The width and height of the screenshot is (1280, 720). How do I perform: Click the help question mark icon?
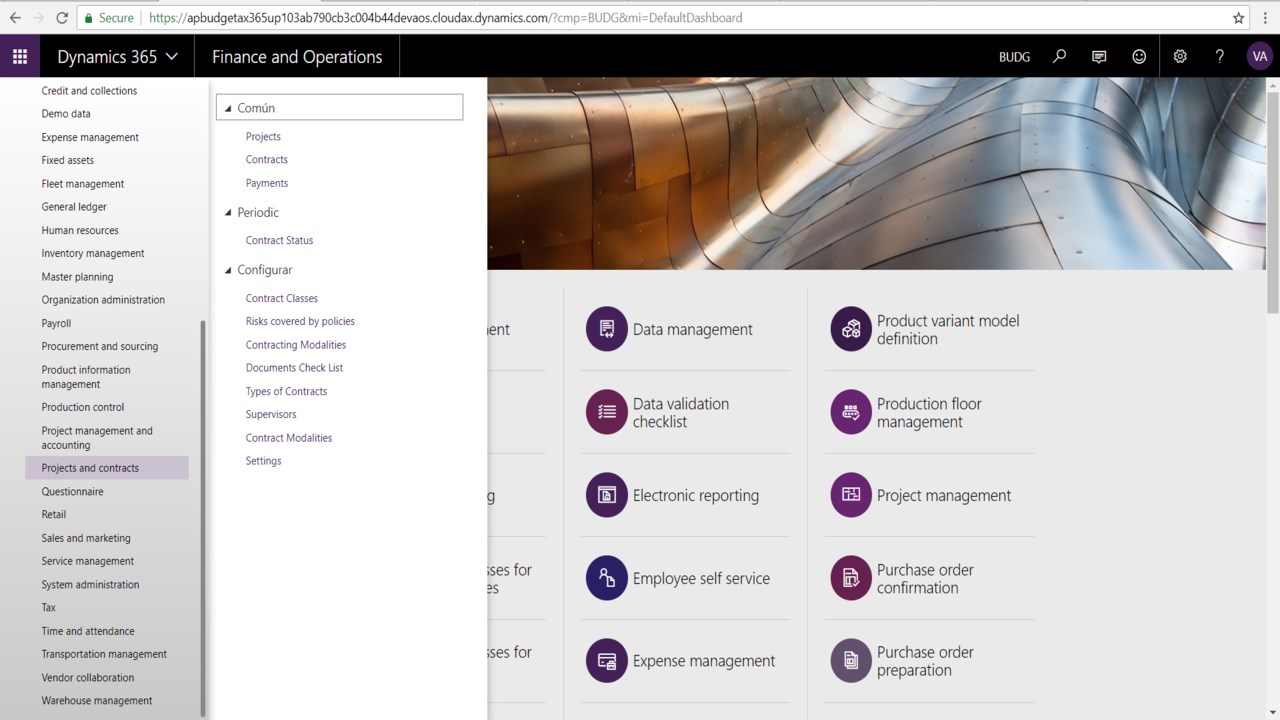pyautogui.click(x=1219, y=57)
